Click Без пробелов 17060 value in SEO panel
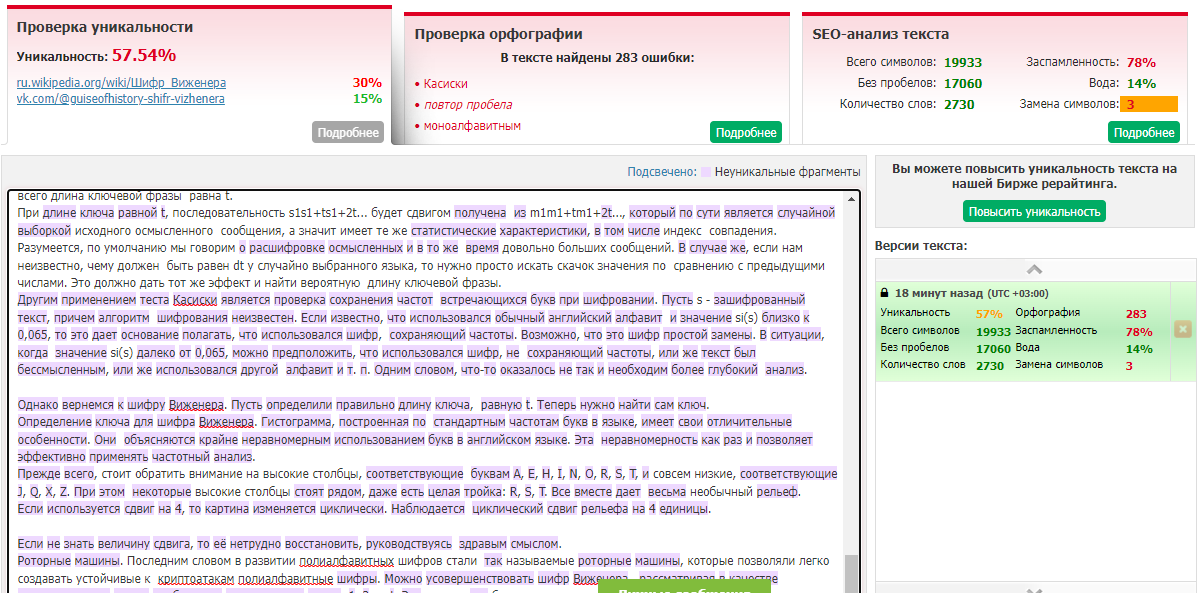Viewport: 1203px width, 593px height. pyautogui.click(x=962, y=83)
